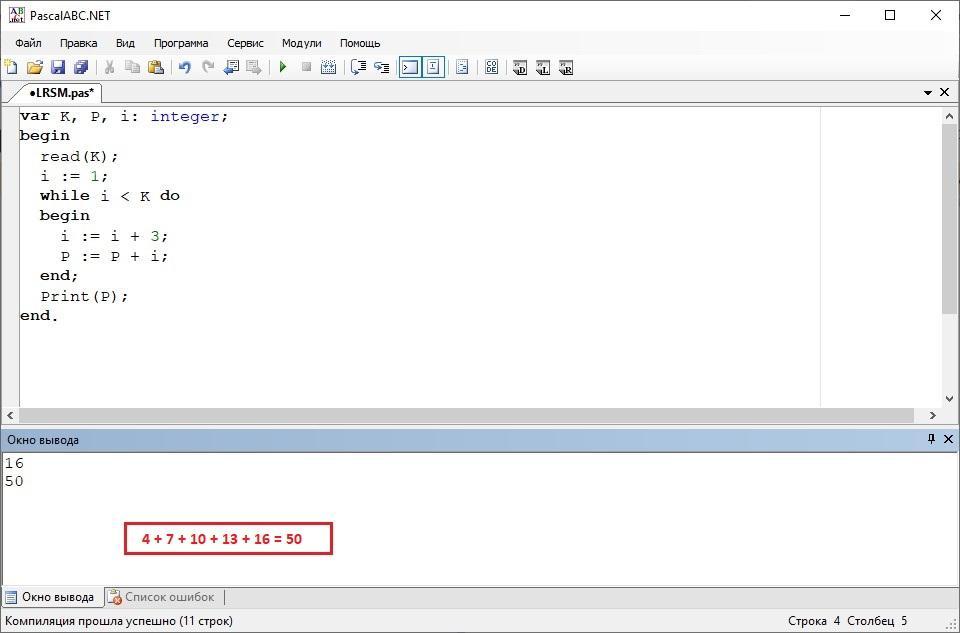Viewport: 960px width, 633px height.
Task: Save the current file with diskette icon
Action: [58, 67]
